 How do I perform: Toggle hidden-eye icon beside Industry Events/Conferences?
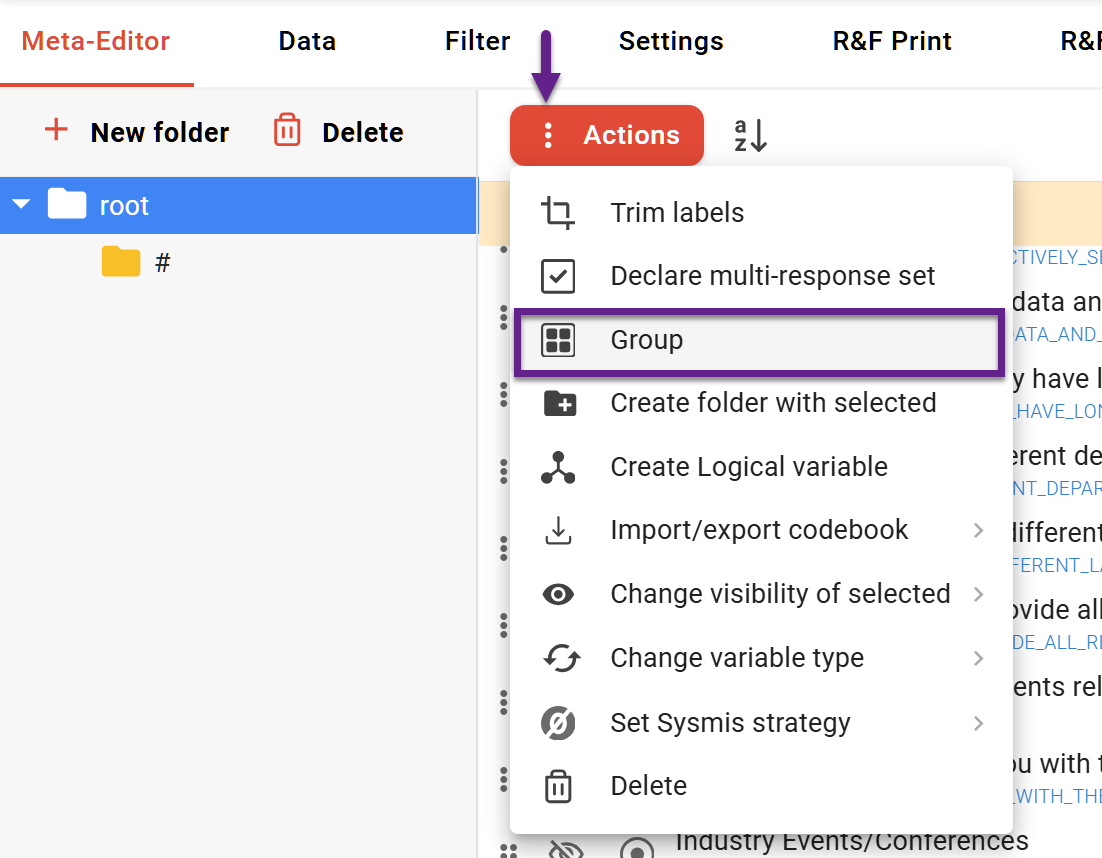566,849
